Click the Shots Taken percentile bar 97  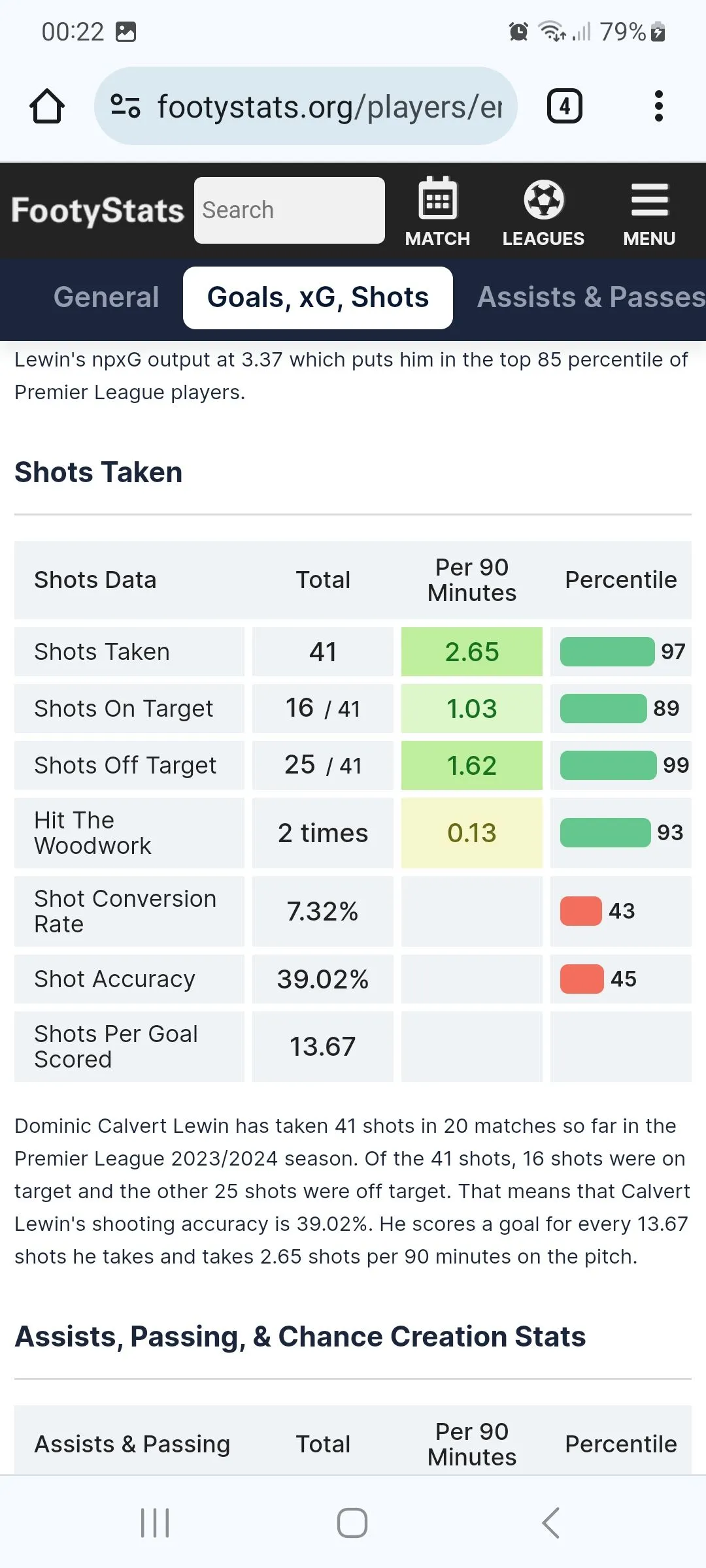click(x=607, y=652)
